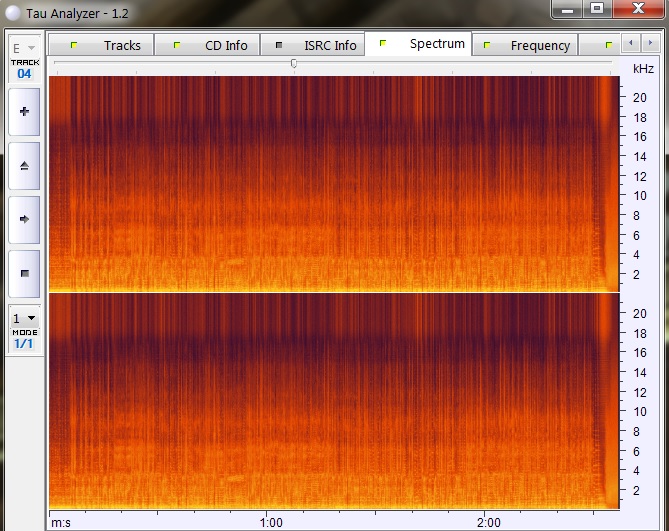Click the plus button in the left sidebar
The image size is (669, 531).
[x=23, y=112]
